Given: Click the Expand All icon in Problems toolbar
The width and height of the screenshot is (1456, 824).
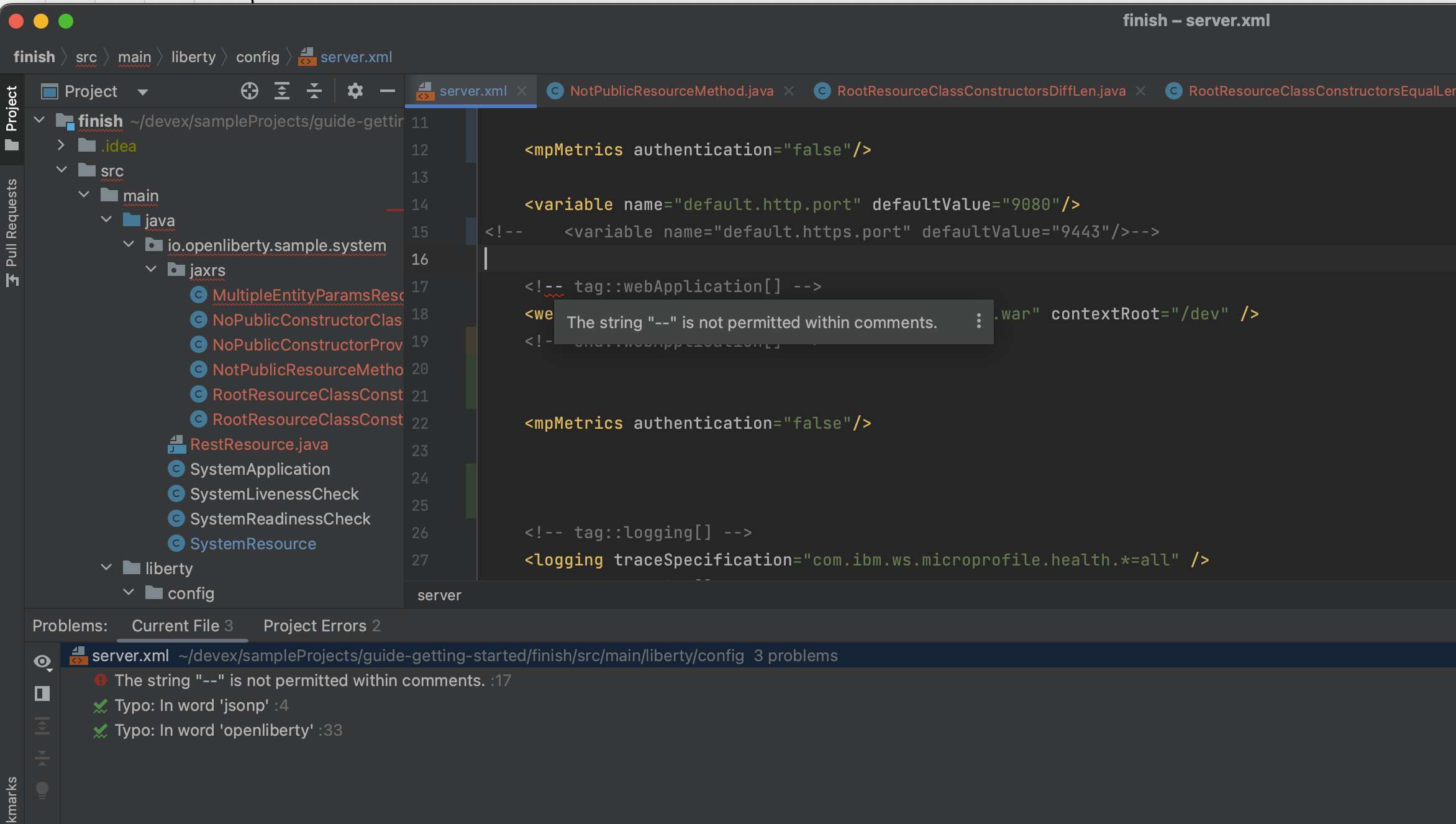Looking at the screenshot, I should [x=42, y=726].
